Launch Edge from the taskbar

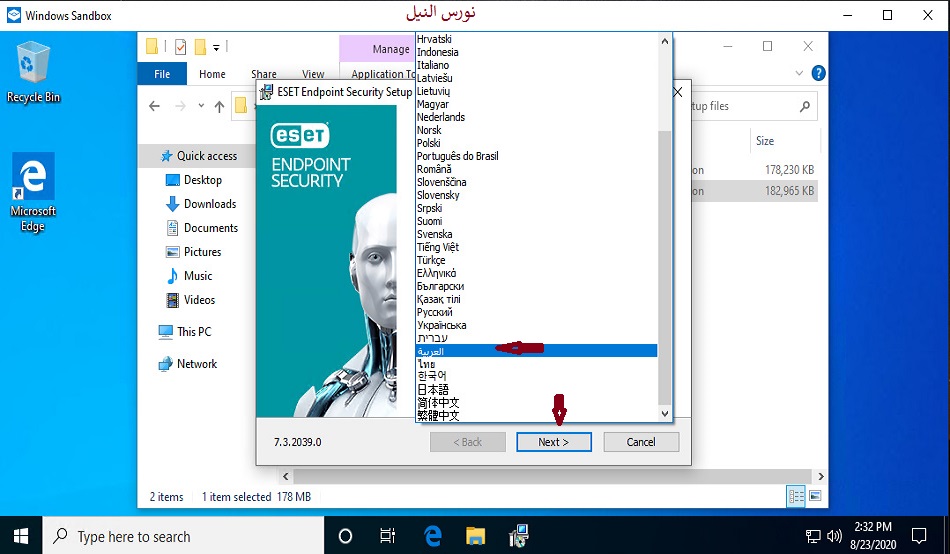click(433, 536)
